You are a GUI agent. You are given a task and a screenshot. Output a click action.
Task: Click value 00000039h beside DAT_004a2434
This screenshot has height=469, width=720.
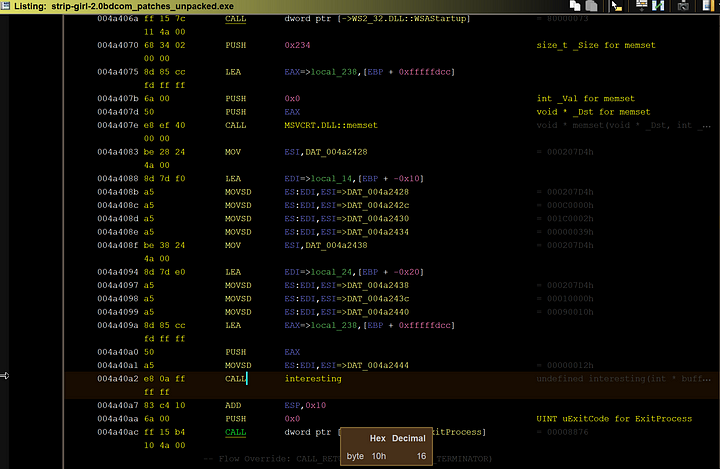(x=570, y=232)
